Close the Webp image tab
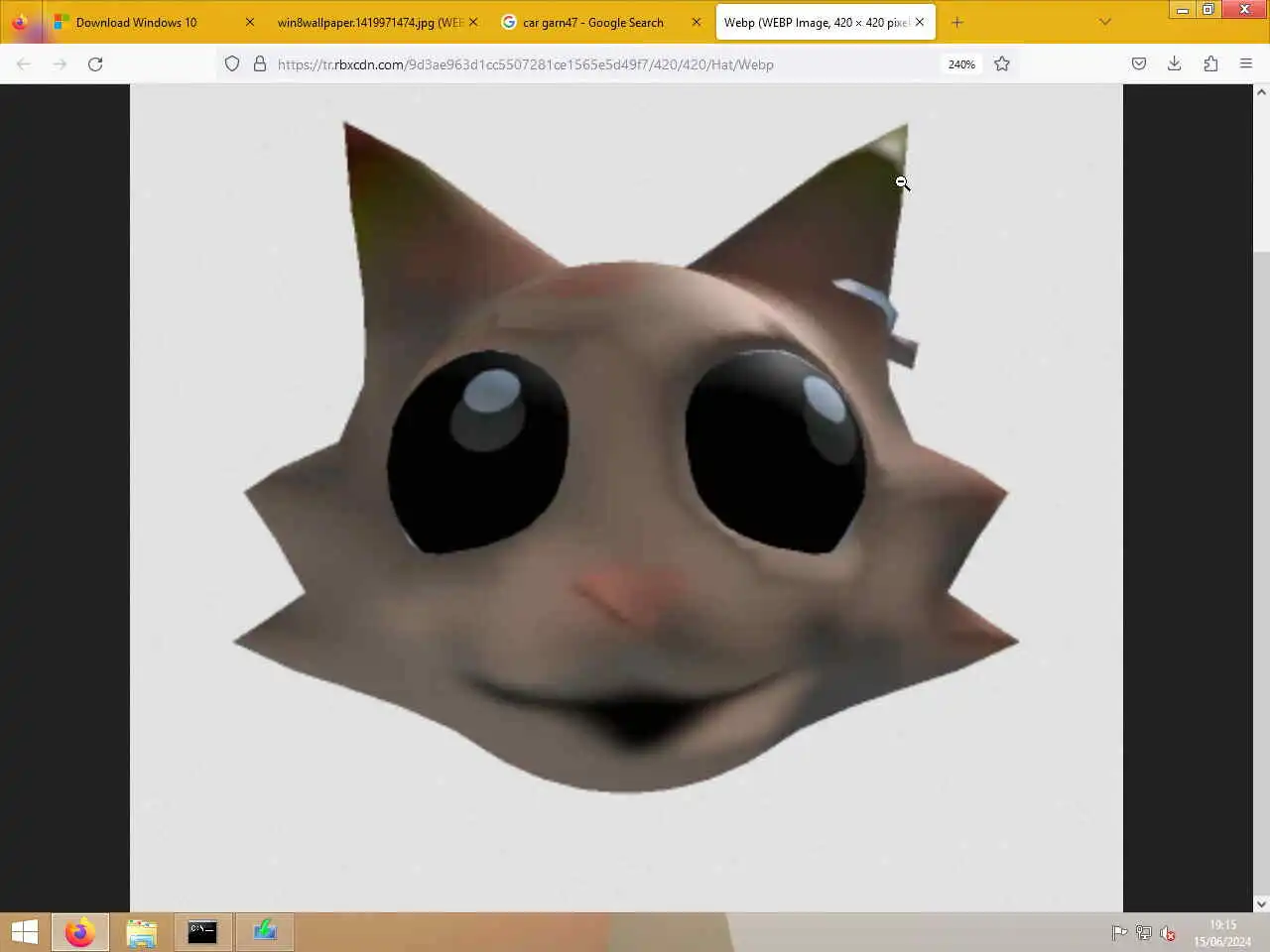The height and width of the screenshot is (952, 1270). point(920,22)
